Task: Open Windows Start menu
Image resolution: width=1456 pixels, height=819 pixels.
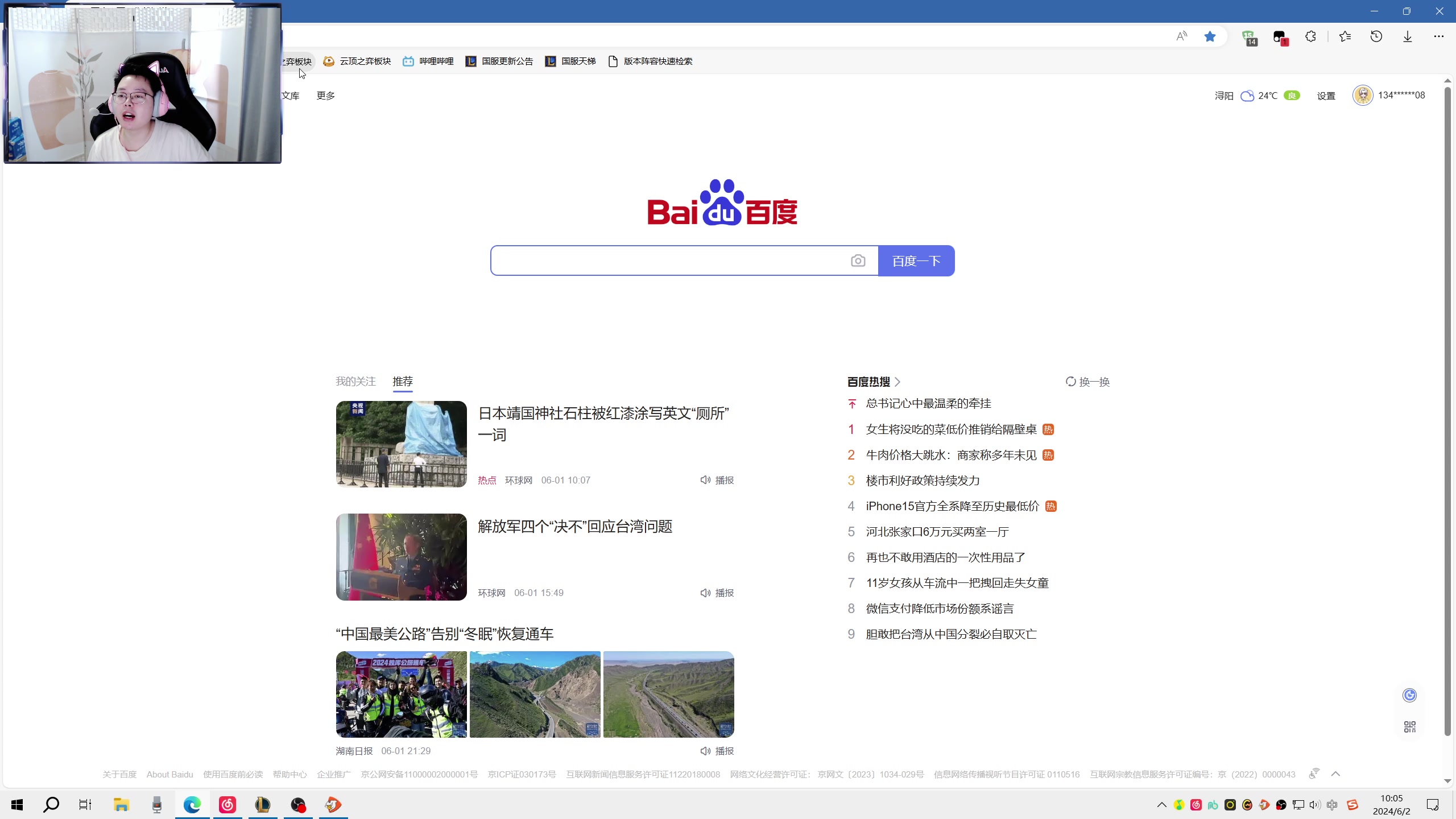Action: coord(17,805)
